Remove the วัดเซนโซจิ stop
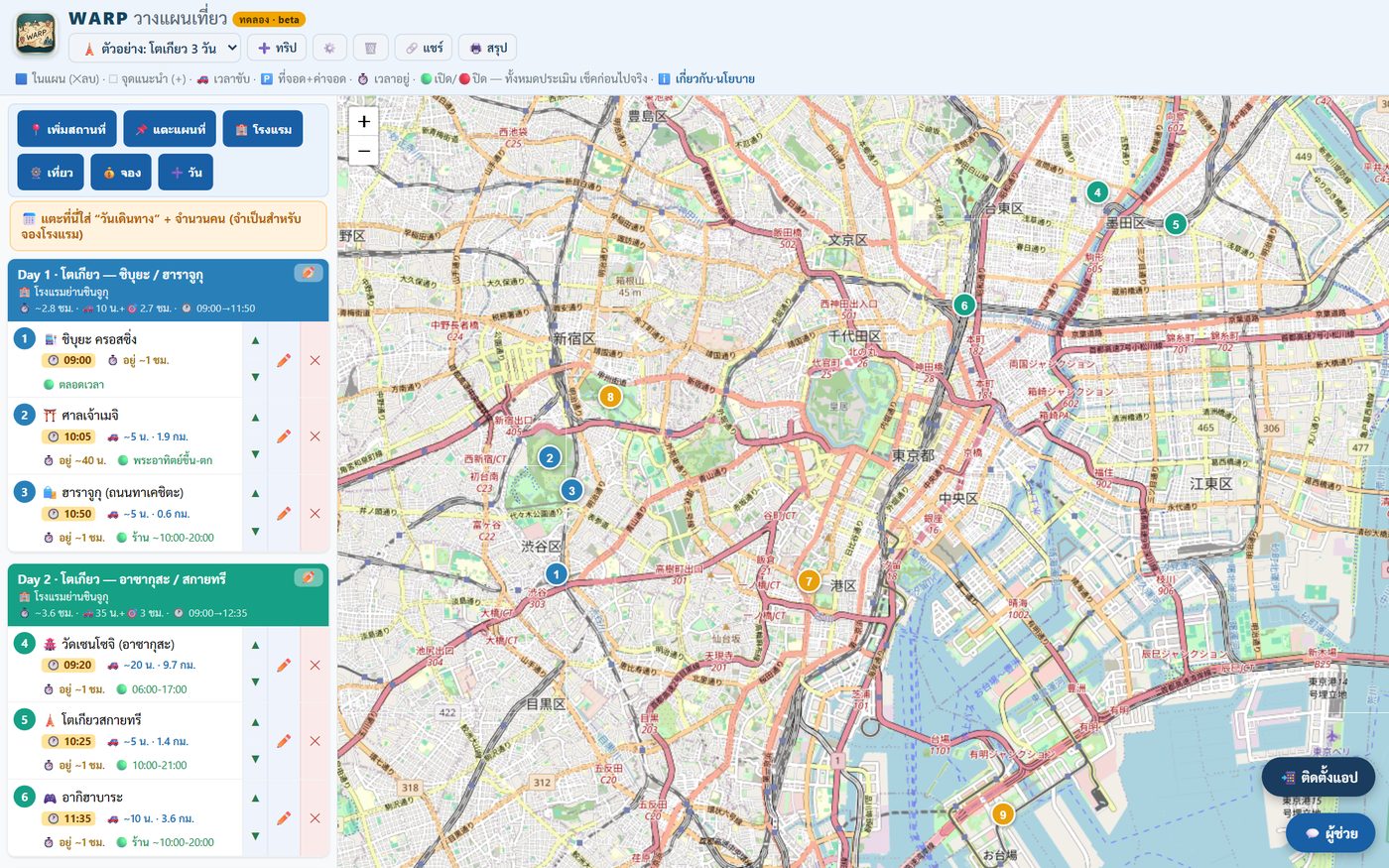This screenshot has width=1389, height=868. [315, 665]
